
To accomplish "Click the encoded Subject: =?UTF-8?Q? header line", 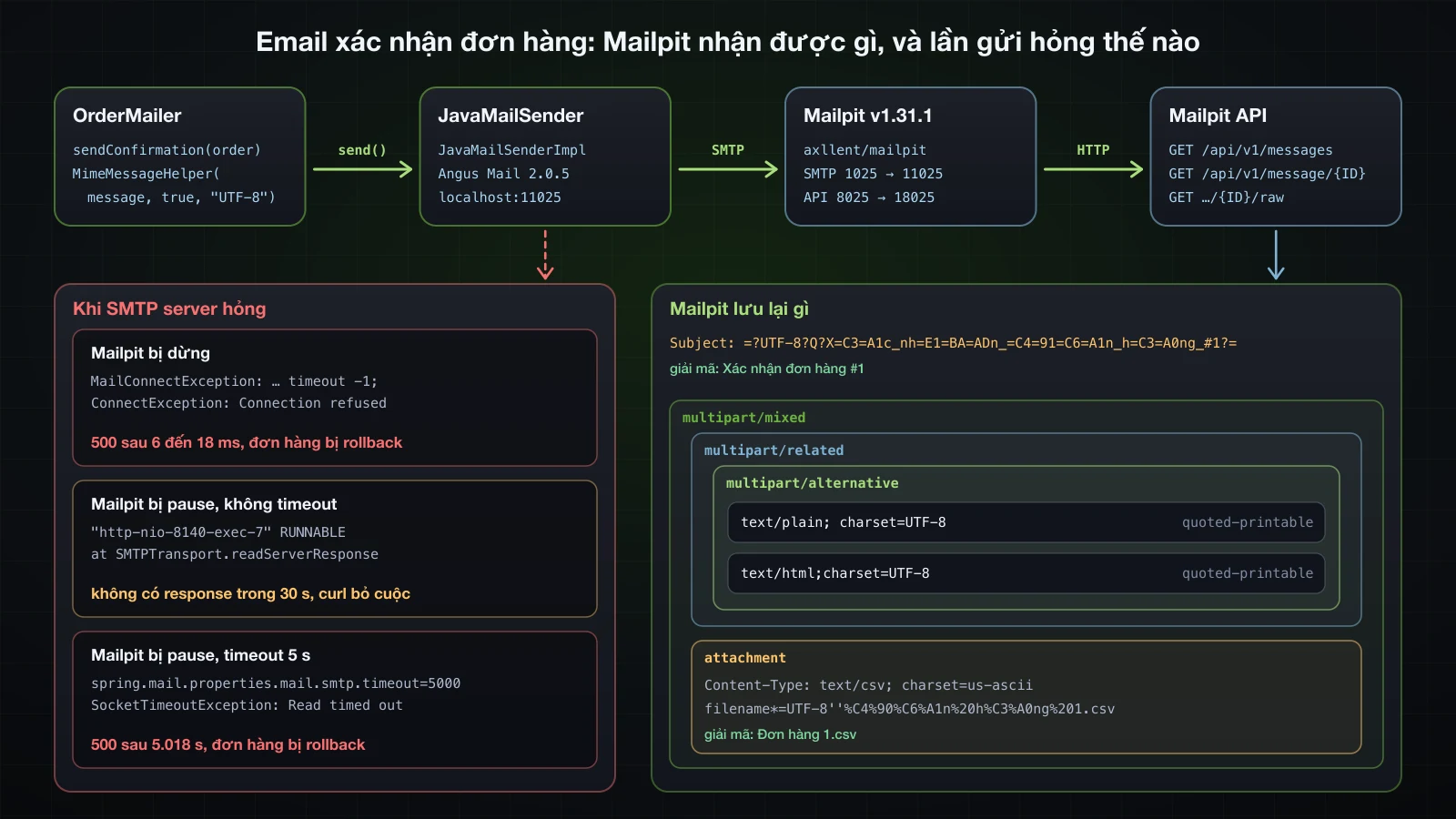I will click(x=953, y=343).
